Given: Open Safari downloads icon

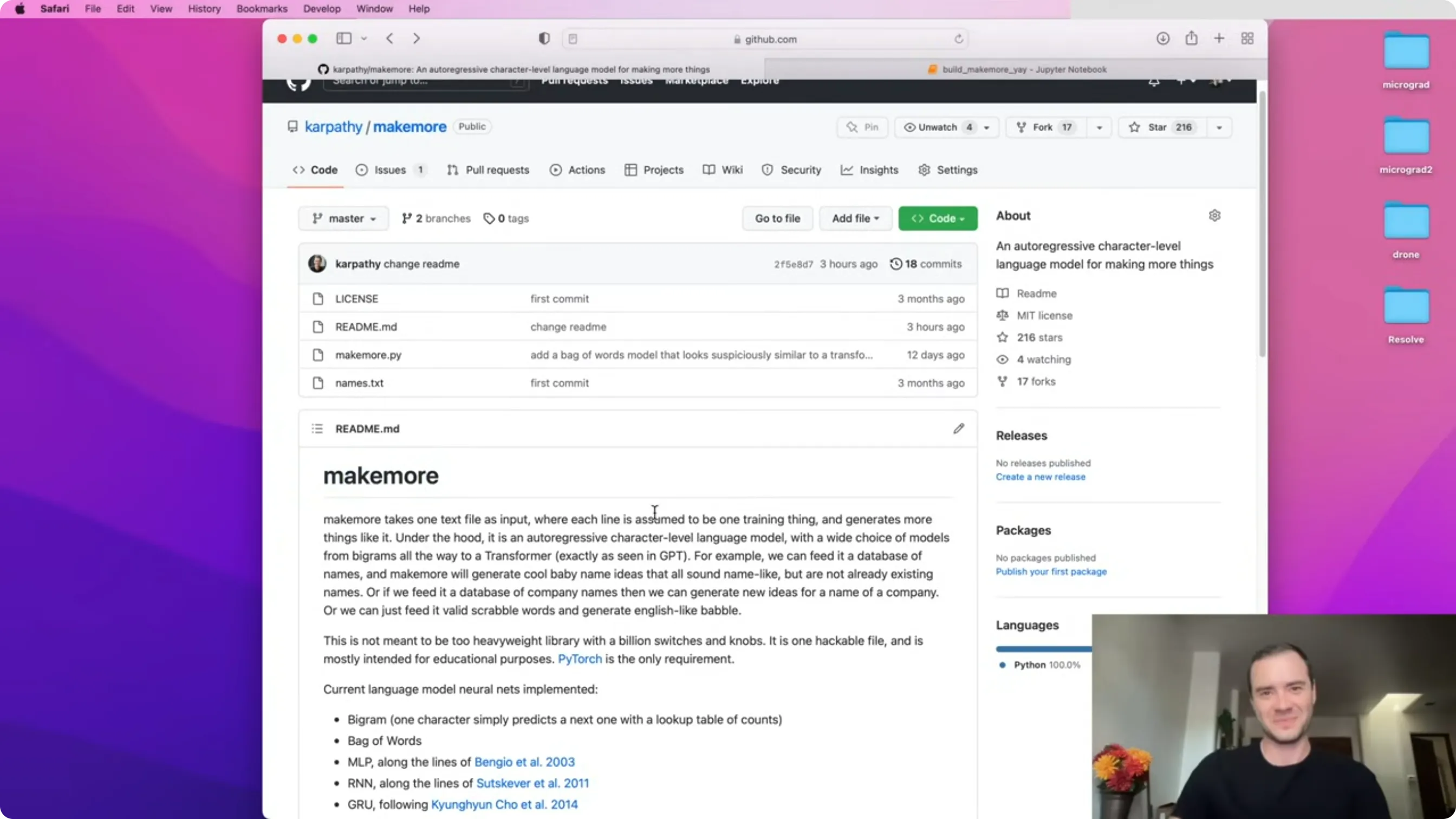Looking at the screenshot, I should 1162,38.
